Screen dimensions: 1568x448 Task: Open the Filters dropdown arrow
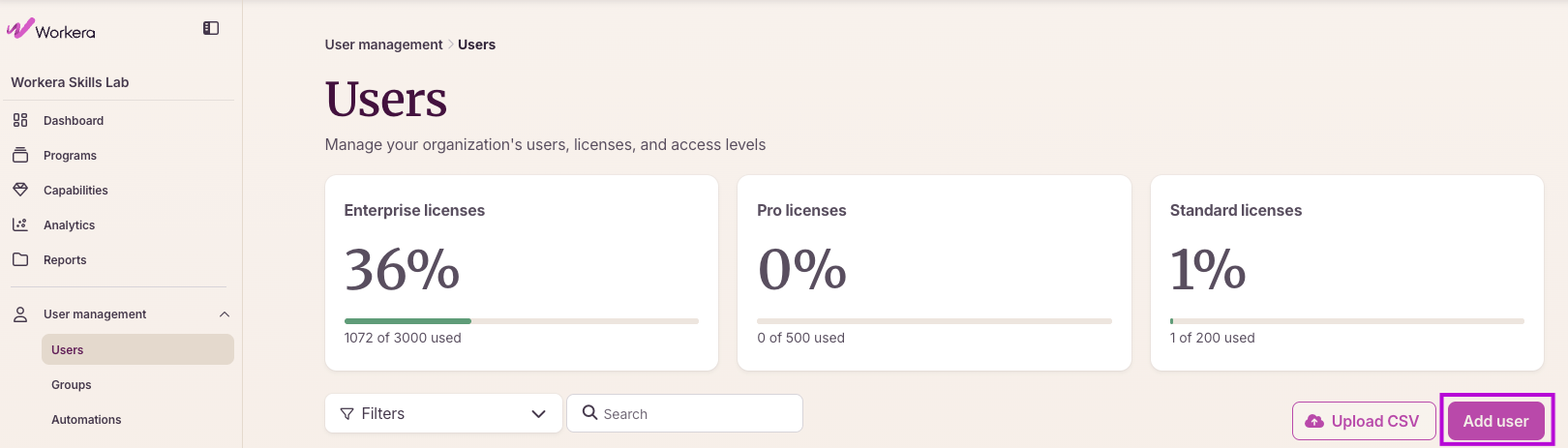538,414
